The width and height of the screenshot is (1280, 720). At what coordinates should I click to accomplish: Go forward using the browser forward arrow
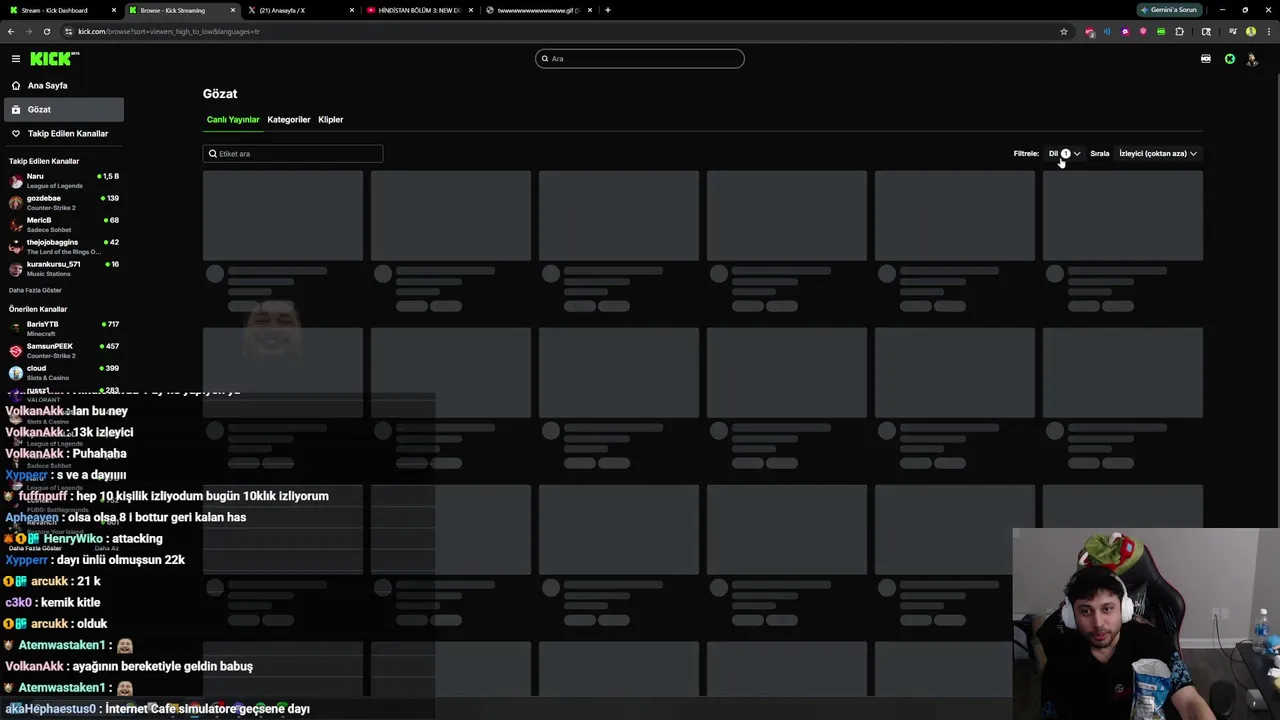[28, 31]
